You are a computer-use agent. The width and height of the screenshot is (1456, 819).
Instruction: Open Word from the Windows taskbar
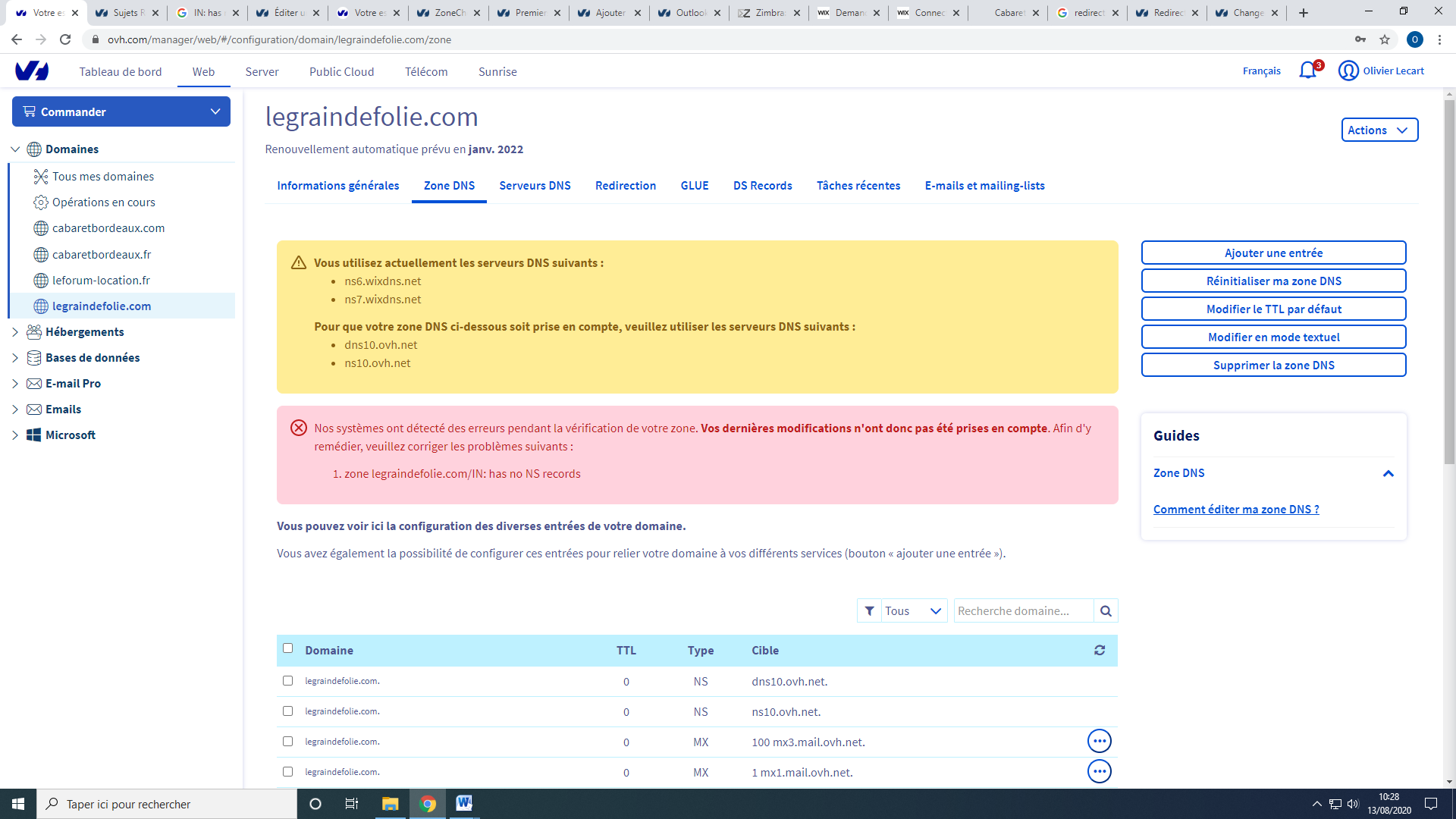(464, 803)
